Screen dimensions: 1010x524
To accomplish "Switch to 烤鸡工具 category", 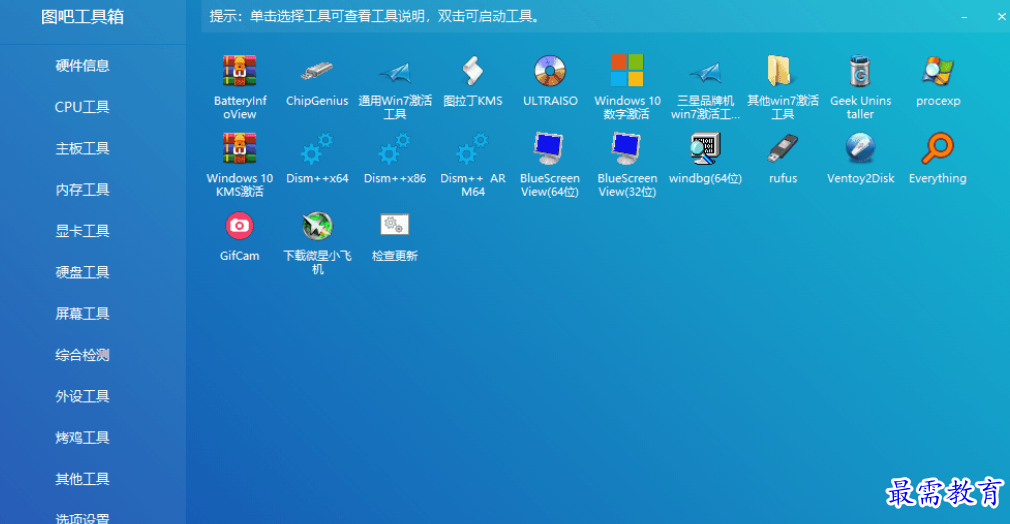I will [x=82, y=438].
